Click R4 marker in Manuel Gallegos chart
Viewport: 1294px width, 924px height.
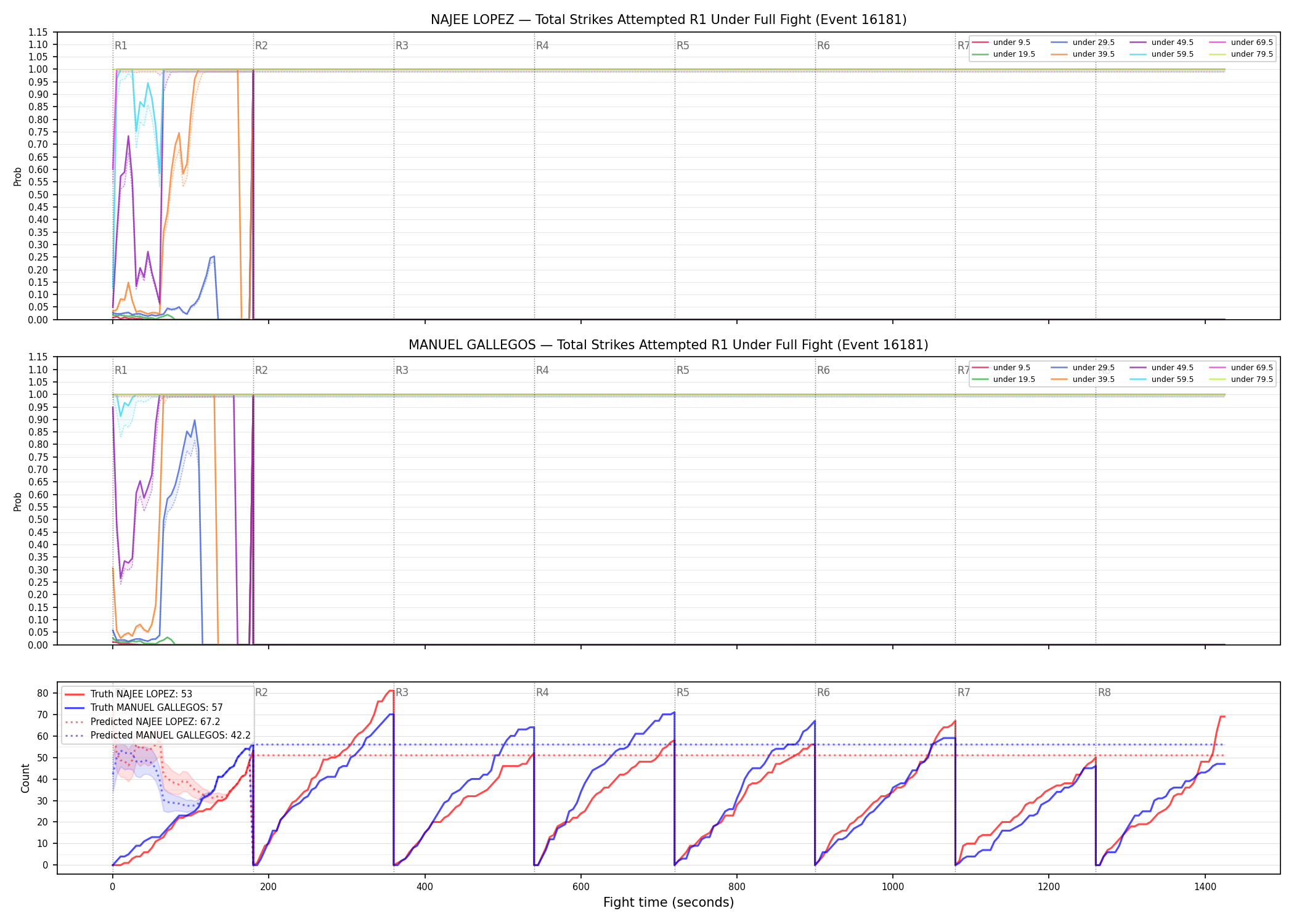tap(542, 370)
